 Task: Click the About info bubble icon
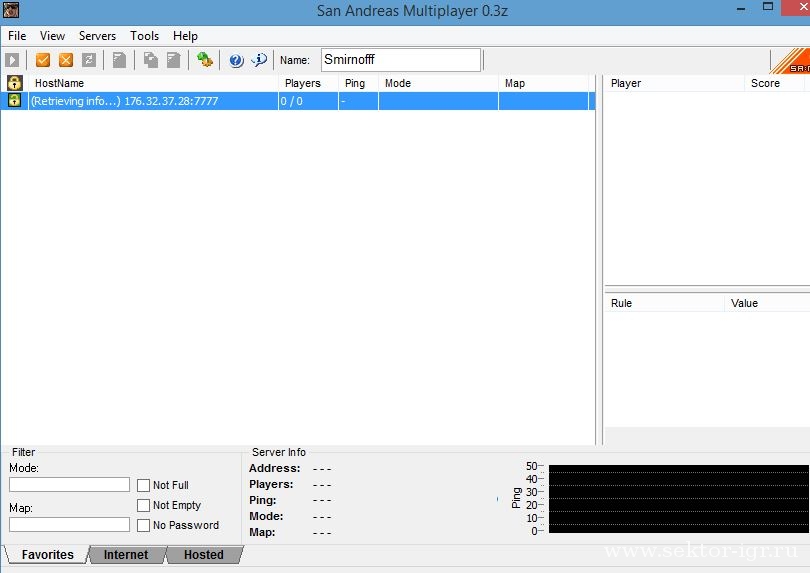click(259, 60)
